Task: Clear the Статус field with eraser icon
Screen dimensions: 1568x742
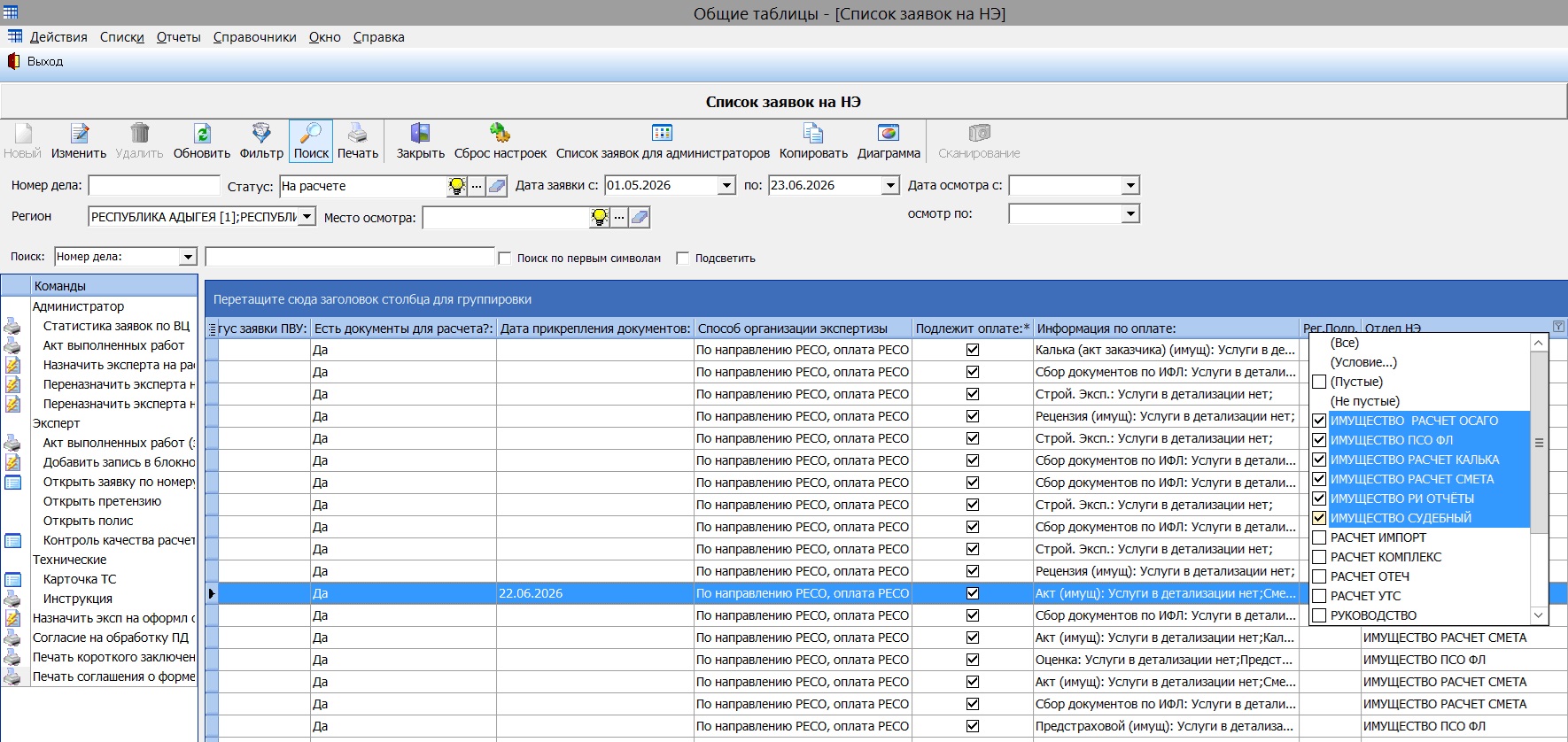Action: (x=497, y=186)
